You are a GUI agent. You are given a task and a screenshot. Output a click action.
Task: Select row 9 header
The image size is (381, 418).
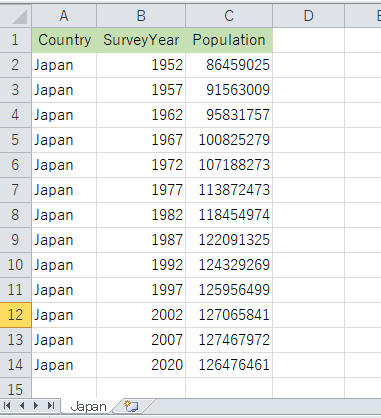click(x=16, y=240)
